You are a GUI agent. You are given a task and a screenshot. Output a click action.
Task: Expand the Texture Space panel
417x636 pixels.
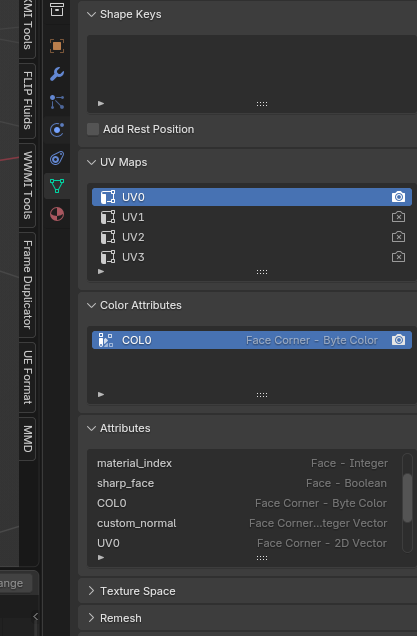92,591
